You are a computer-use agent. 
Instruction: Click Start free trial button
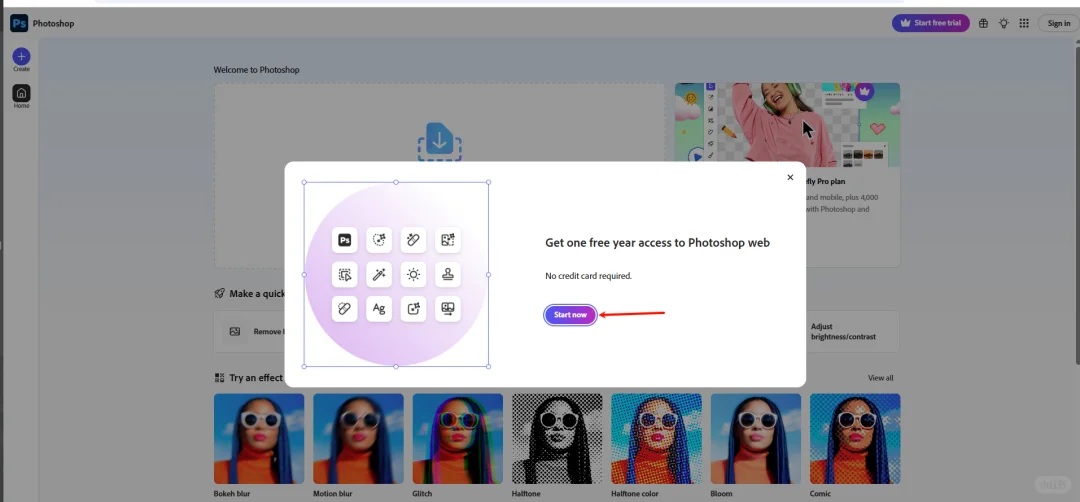pyautogui.click(x=931, y=23)
